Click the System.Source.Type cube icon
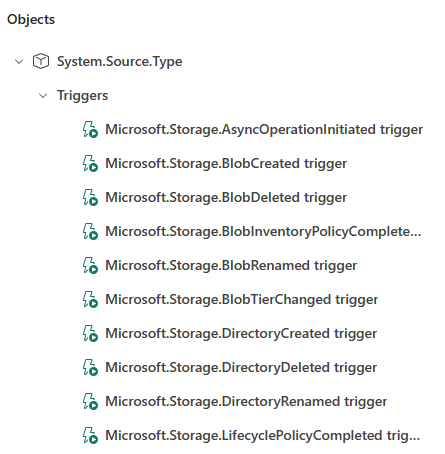The width and height of the screenshot is (445, 454). pyautogui.click(x=41, y=61)
